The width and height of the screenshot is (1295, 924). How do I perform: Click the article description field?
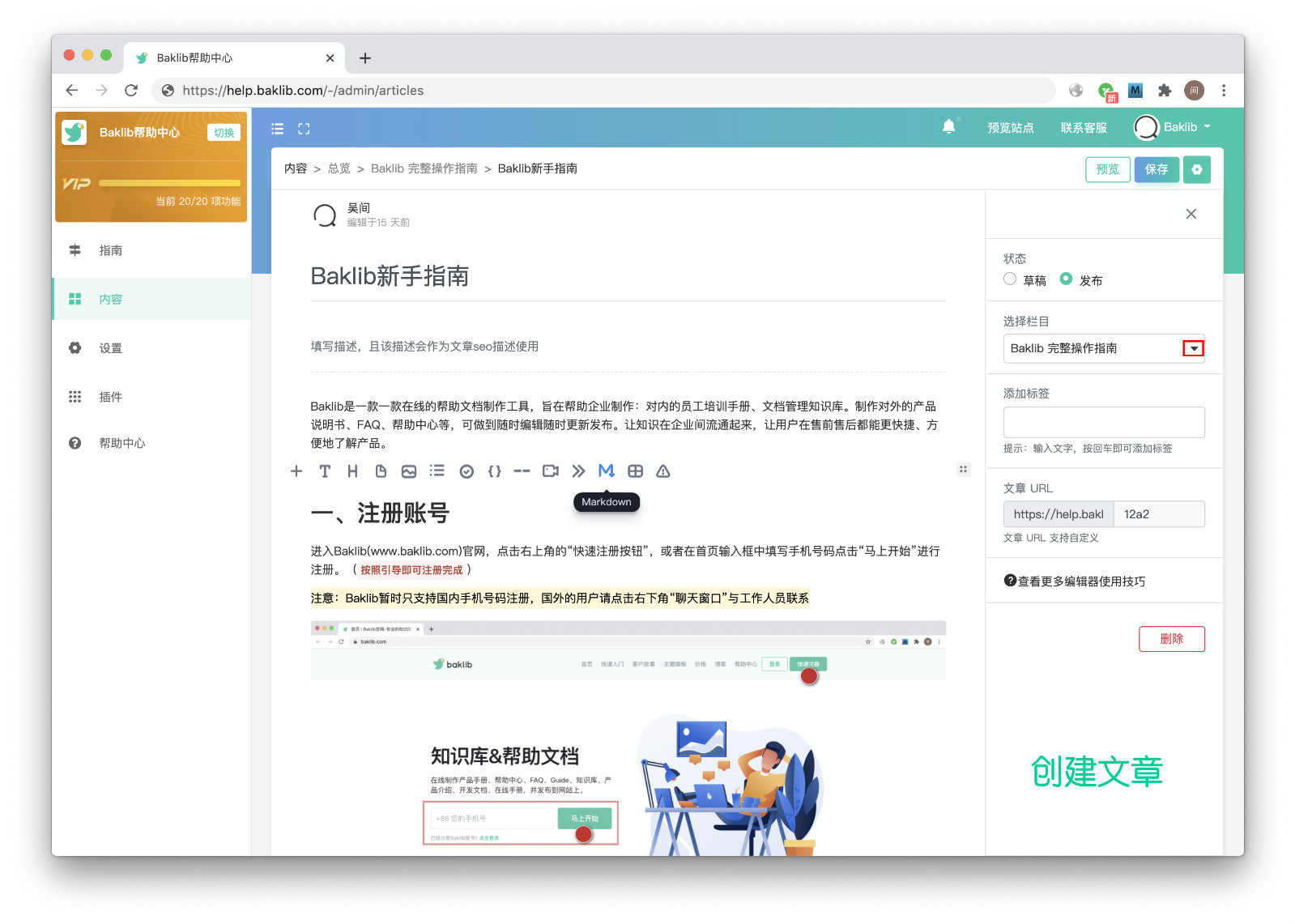point(628,347)
